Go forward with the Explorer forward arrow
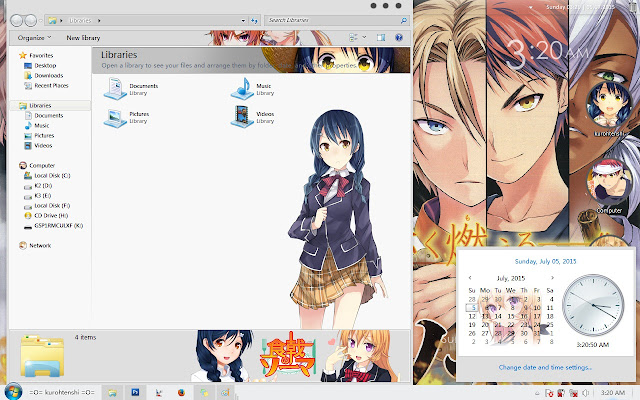This screenshot has width=640, height=400. [x=30, y=20]
